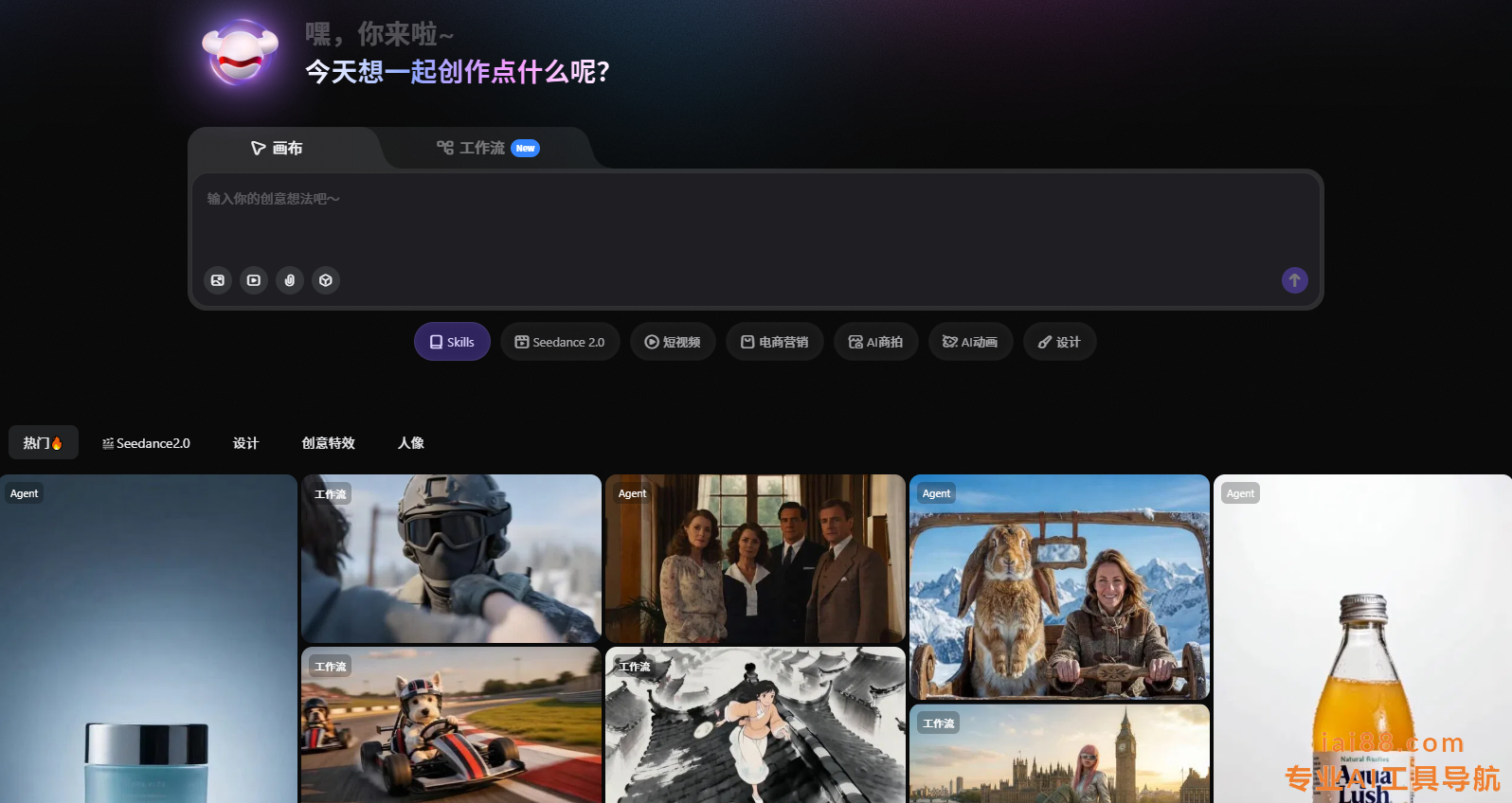Click the 电商营销 pill button

point(774,342)
